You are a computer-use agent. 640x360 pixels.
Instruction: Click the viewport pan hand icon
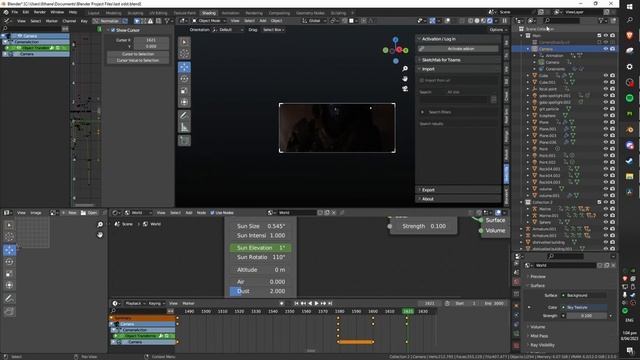point(405,78)
